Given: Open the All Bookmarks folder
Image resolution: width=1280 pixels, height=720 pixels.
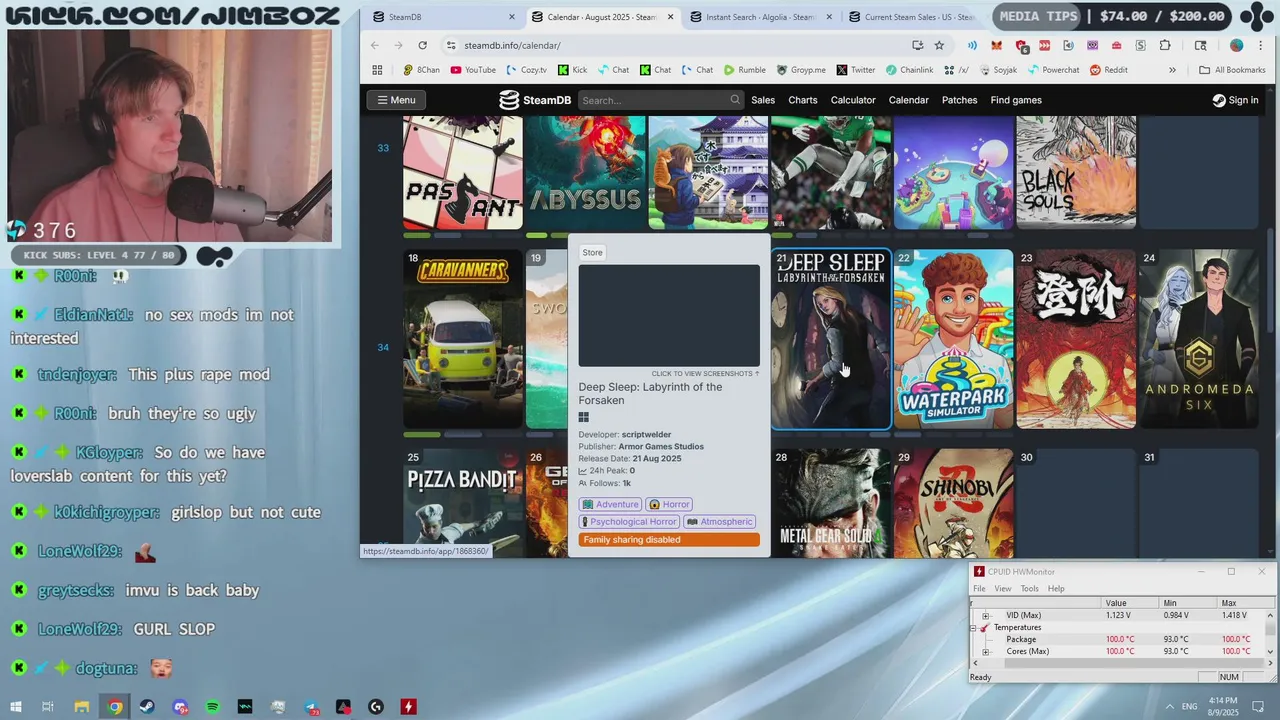Looking at the screenshot, I should (1232, 70).
